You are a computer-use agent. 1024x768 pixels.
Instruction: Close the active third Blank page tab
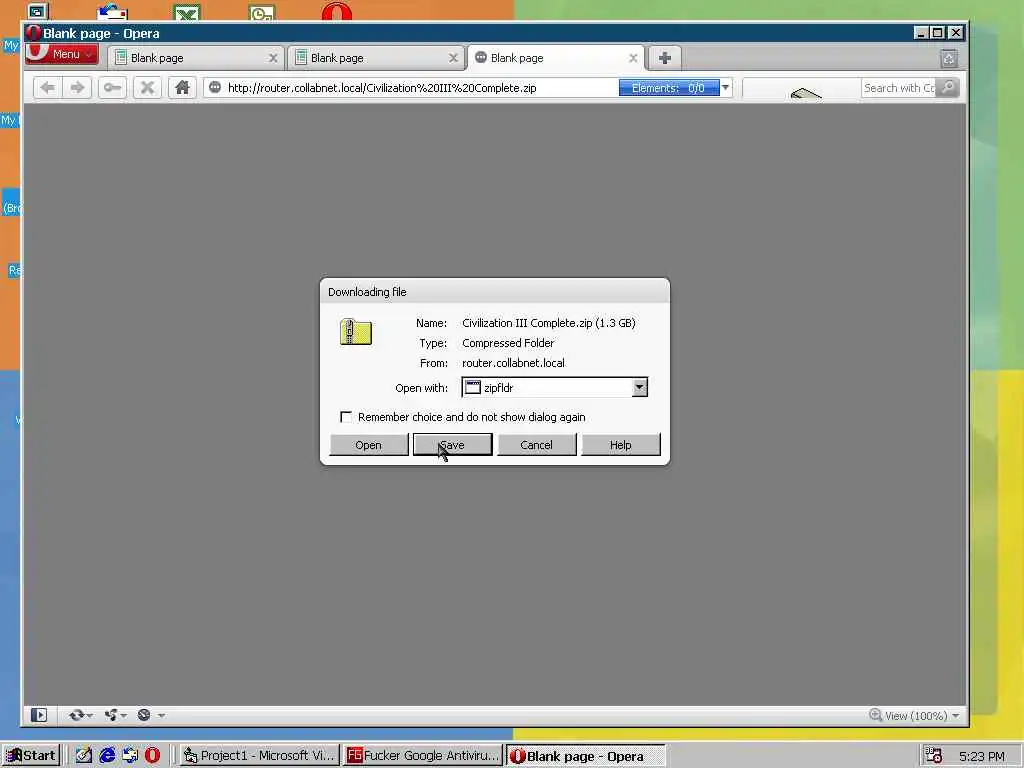[x=633, y=58]
